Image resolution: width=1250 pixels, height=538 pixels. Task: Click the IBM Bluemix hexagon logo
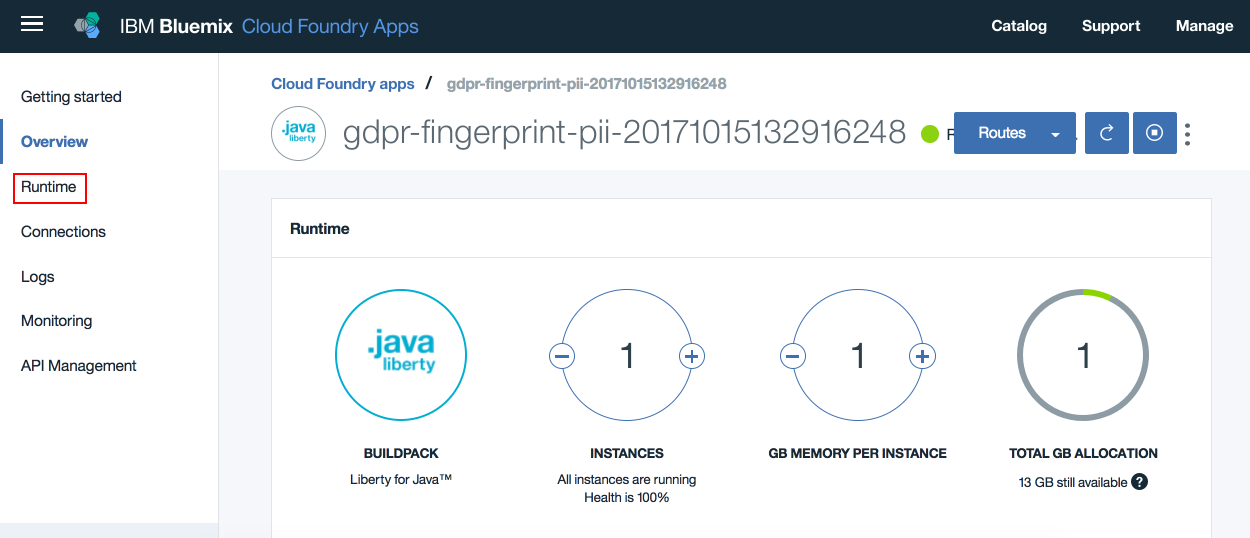[x=88, y=25]
